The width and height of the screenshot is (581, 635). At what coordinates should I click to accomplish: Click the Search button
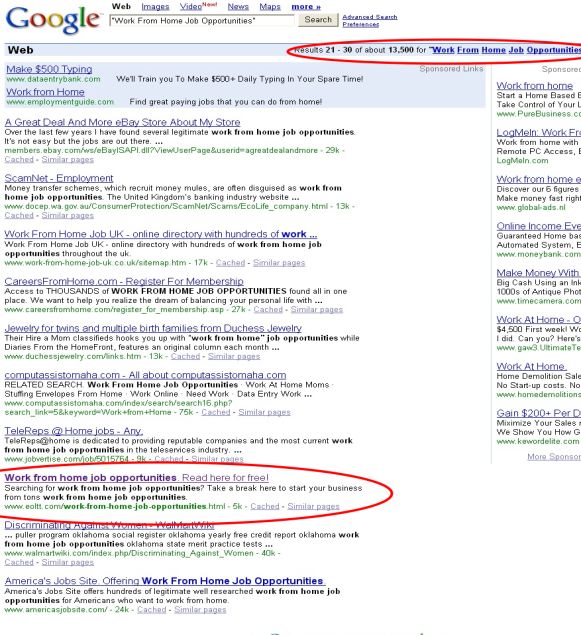(x=318, y=19)
